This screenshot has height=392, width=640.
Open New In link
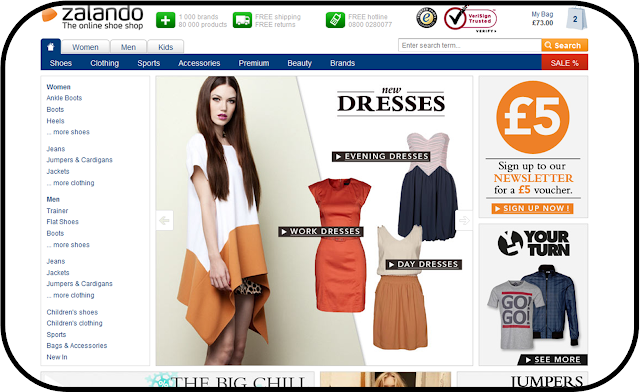(57, 357)
